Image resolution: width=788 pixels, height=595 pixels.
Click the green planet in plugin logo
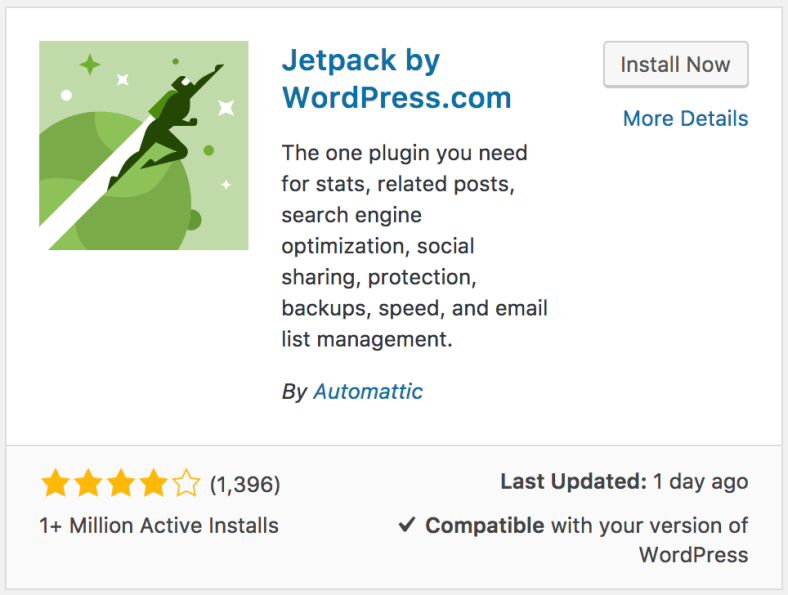click(116, 191)
